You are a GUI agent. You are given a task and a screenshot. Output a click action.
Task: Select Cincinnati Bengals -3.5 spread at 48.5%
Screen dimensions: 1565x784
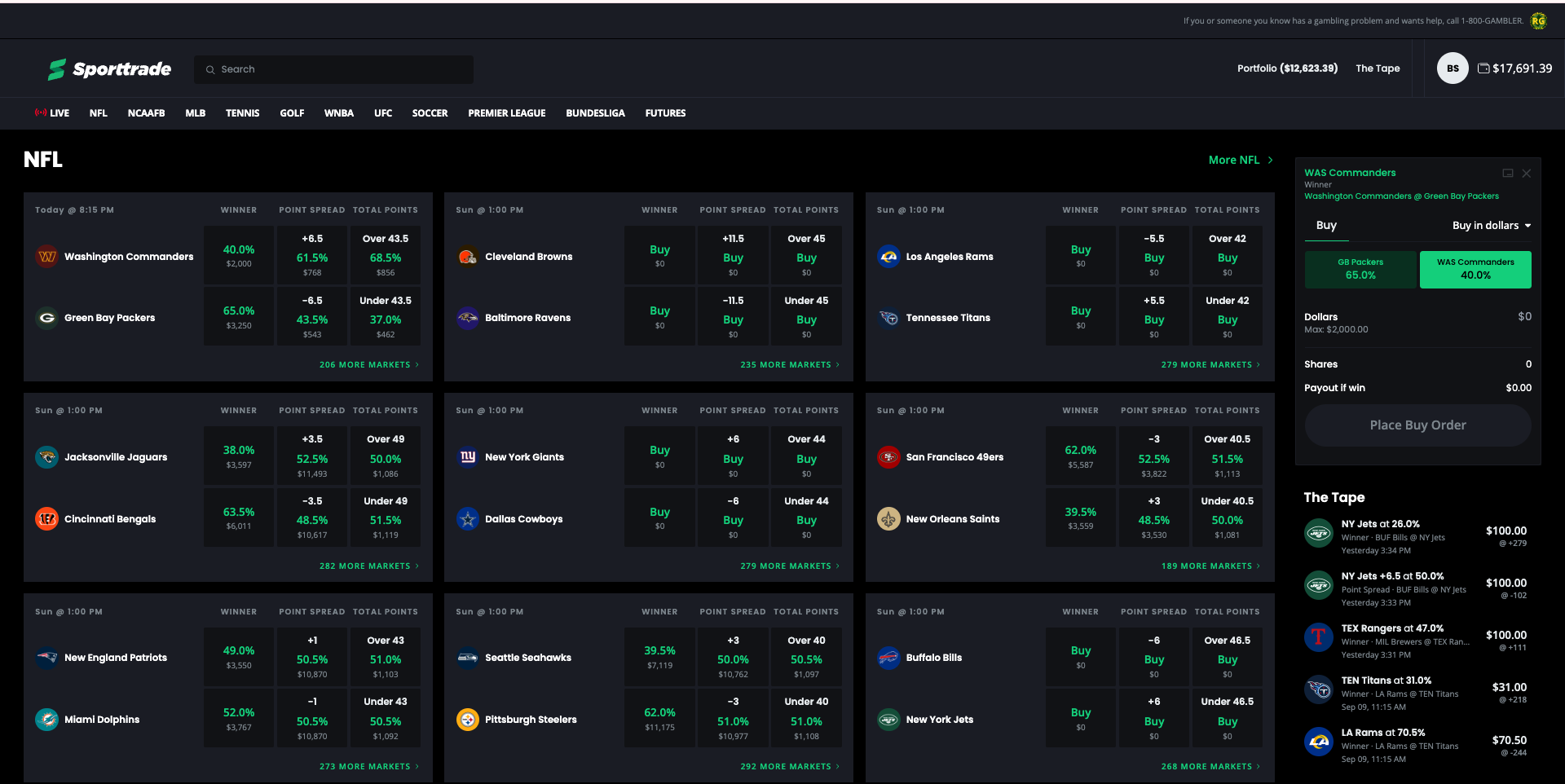click(x=312, y=518)
